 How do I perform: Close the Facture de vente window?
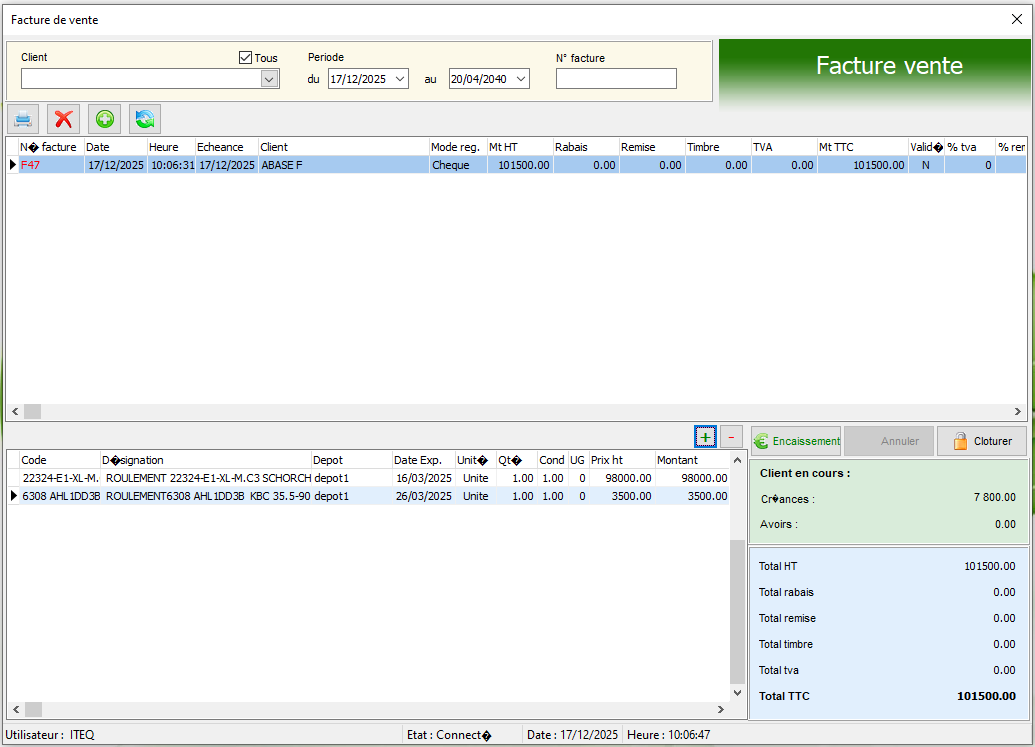1017,19
